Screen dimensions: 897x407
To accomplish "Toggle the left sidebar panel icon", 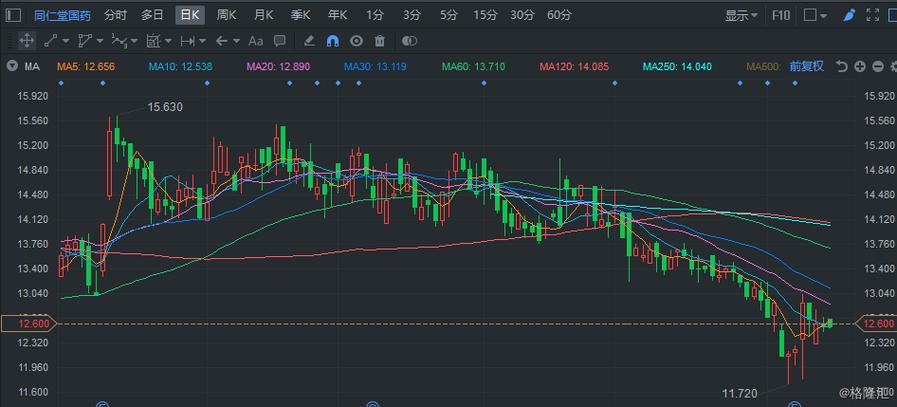I will [14, 15].
